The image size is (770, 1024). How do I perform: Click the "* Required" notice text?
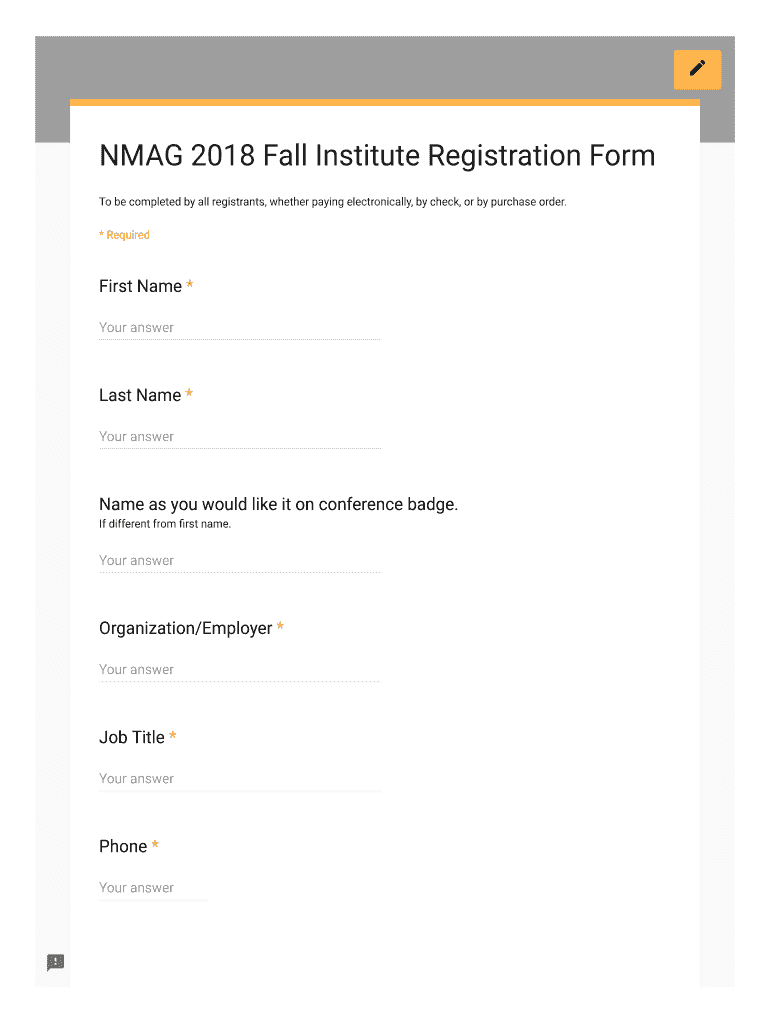click(124, 235)
